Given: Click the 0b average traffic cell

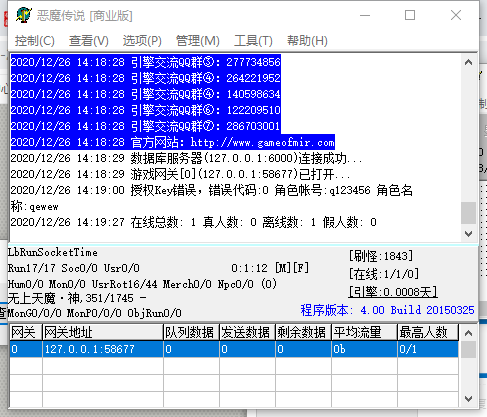Looking at the screenshot, I should click(x=364, y=349).
